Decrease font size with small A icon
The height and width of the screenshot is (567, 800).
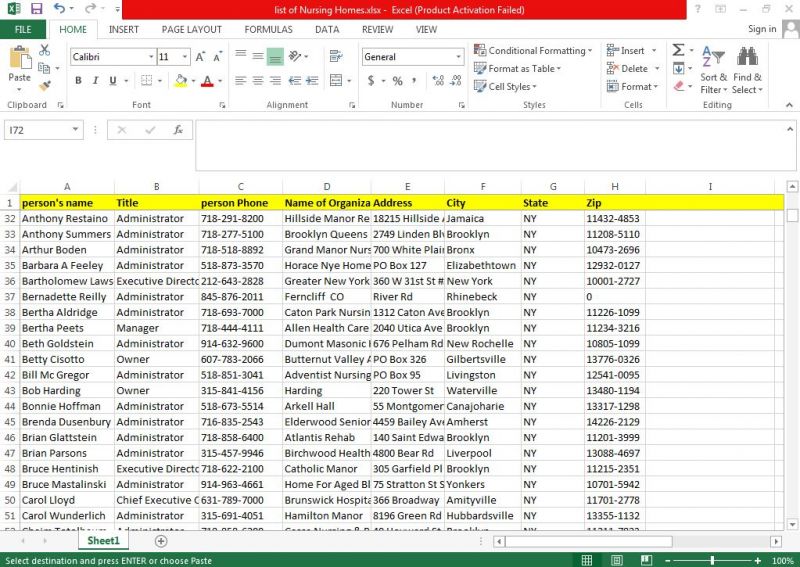217,57
